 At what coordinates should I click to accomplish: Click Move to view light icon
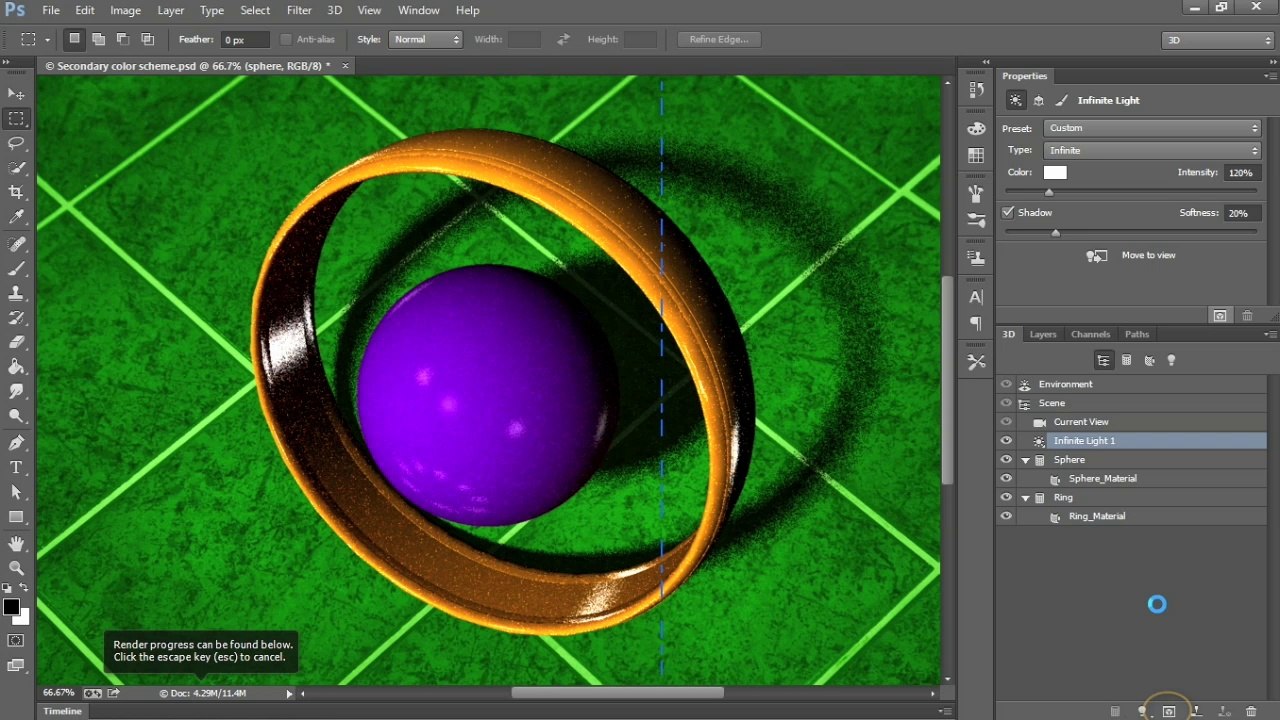tap(1097, 256)
